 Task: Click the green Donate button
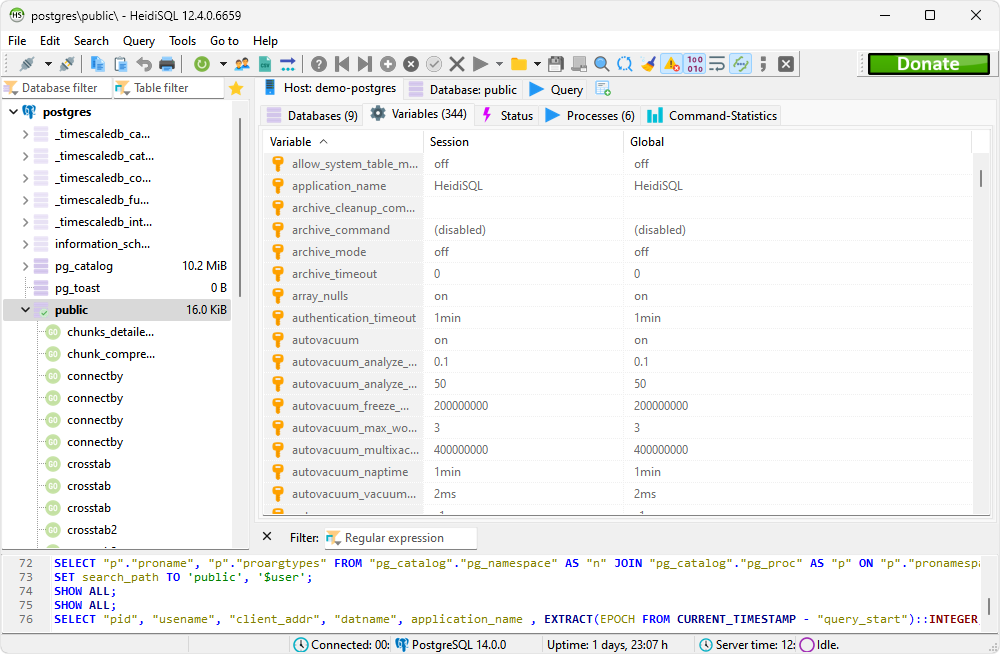927,64
